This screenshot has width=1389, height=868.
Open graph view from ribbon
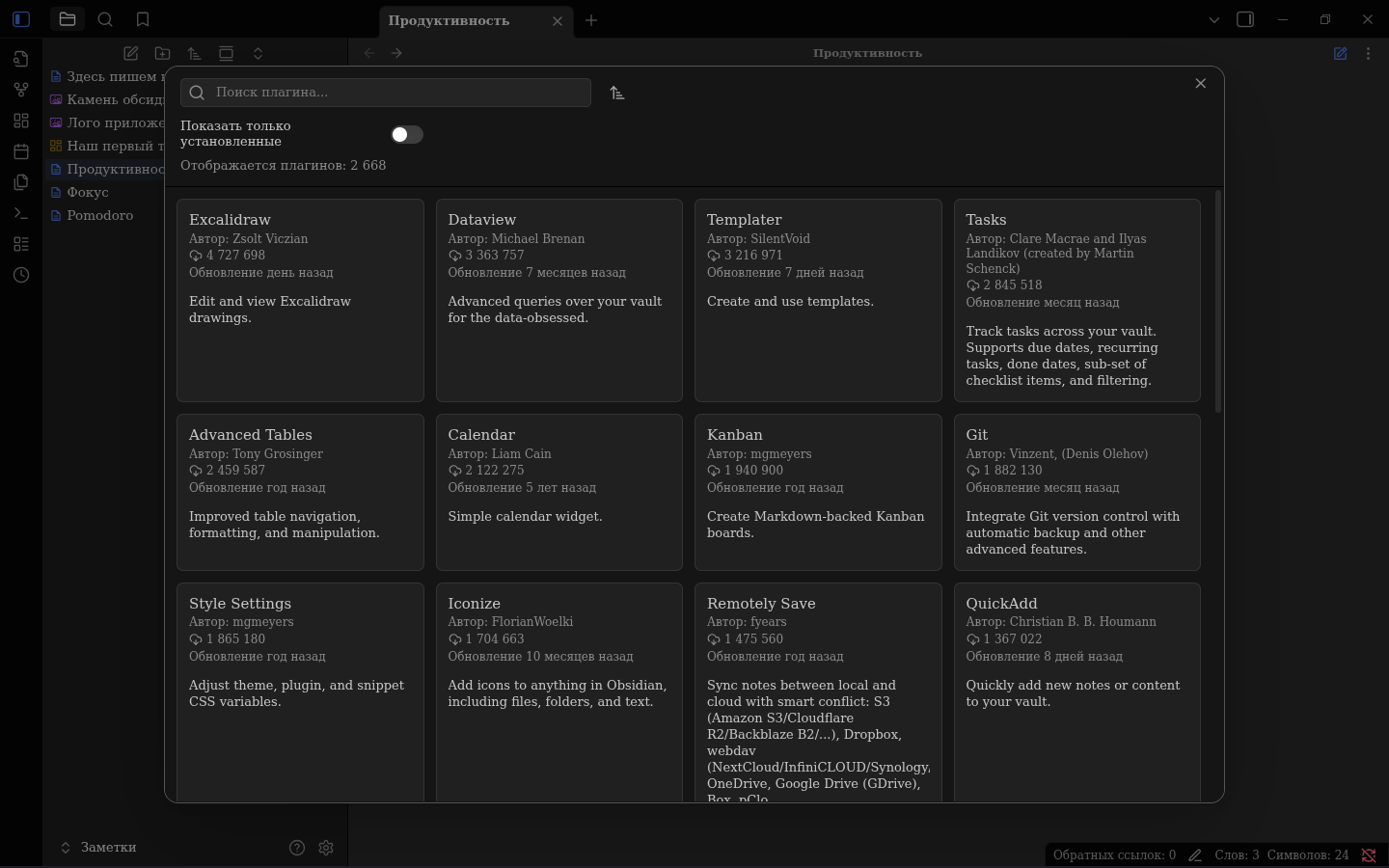click(x=21, y=90)
